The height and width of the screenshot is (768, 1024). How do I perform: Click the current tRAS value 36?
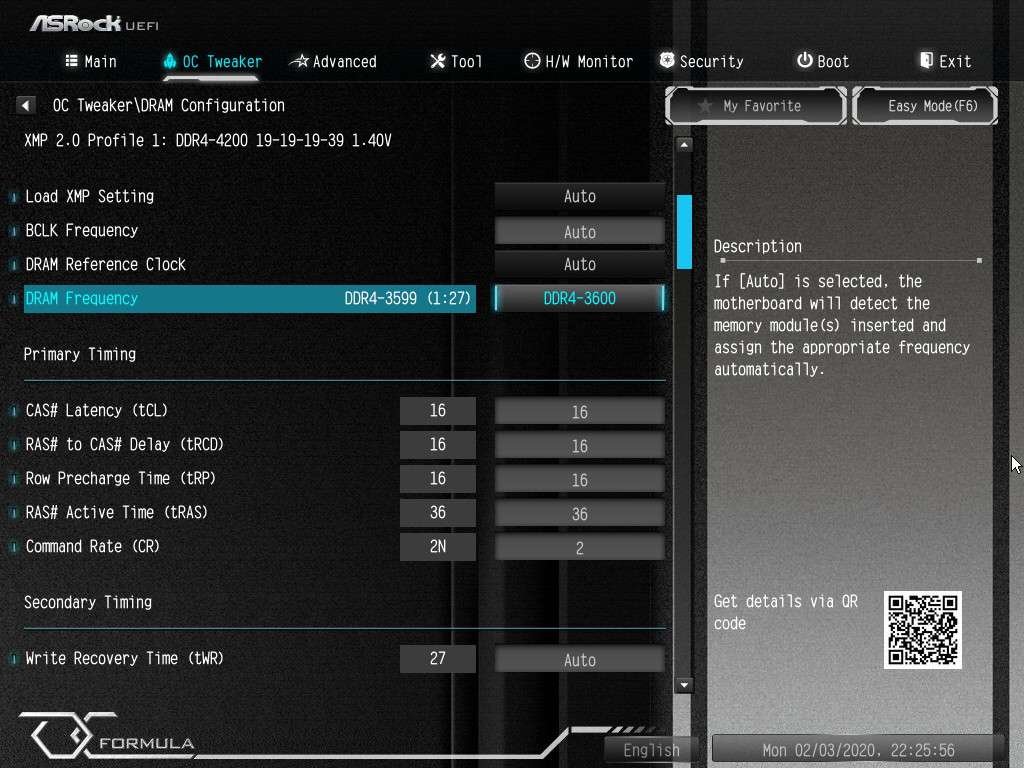[438, 513]
